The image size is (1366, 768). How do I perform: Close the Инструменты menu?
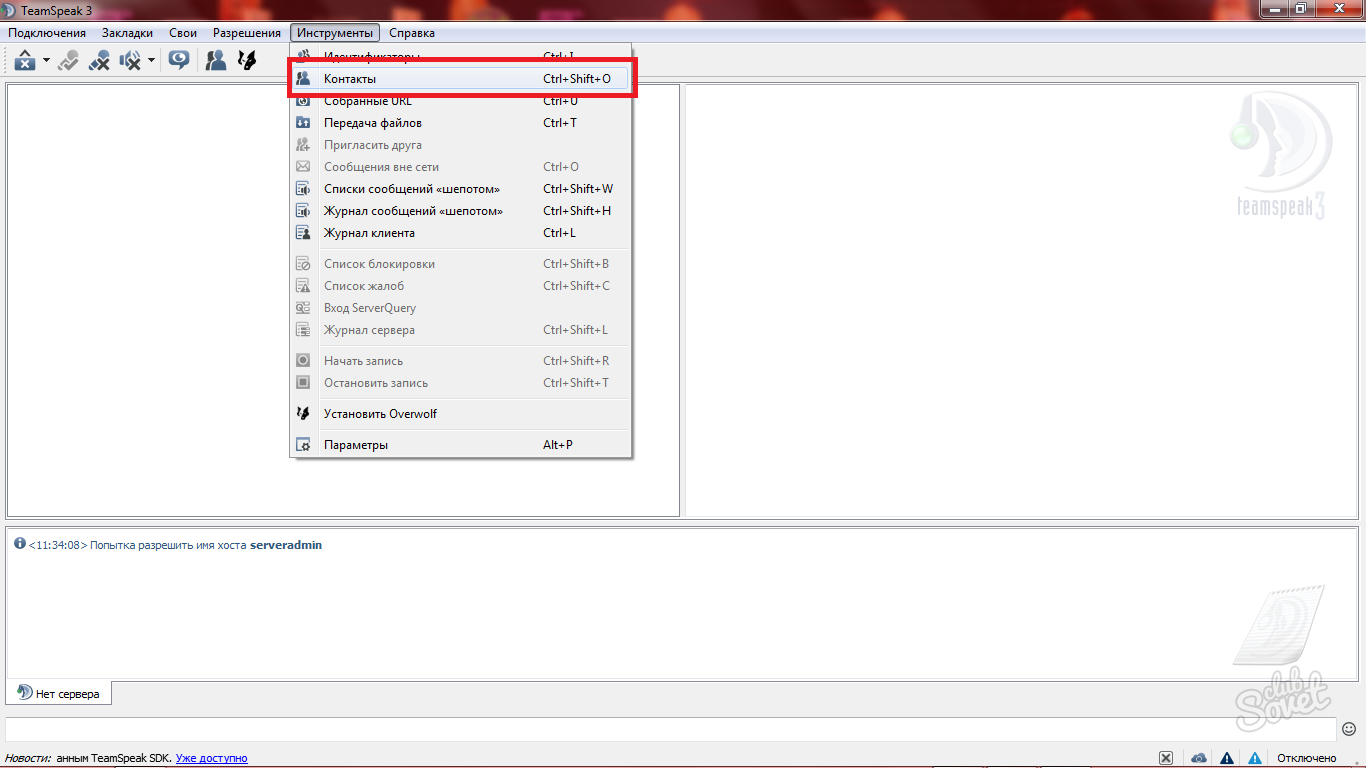coord(335,33)
